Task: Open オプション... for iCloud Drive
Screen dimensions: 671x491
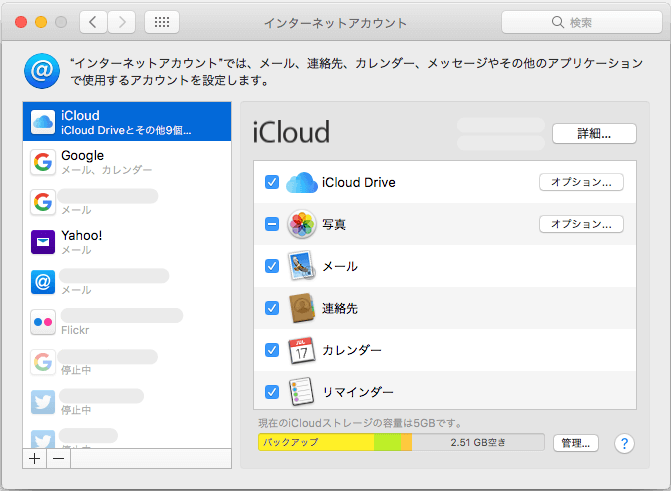Action: pos(581,182)
